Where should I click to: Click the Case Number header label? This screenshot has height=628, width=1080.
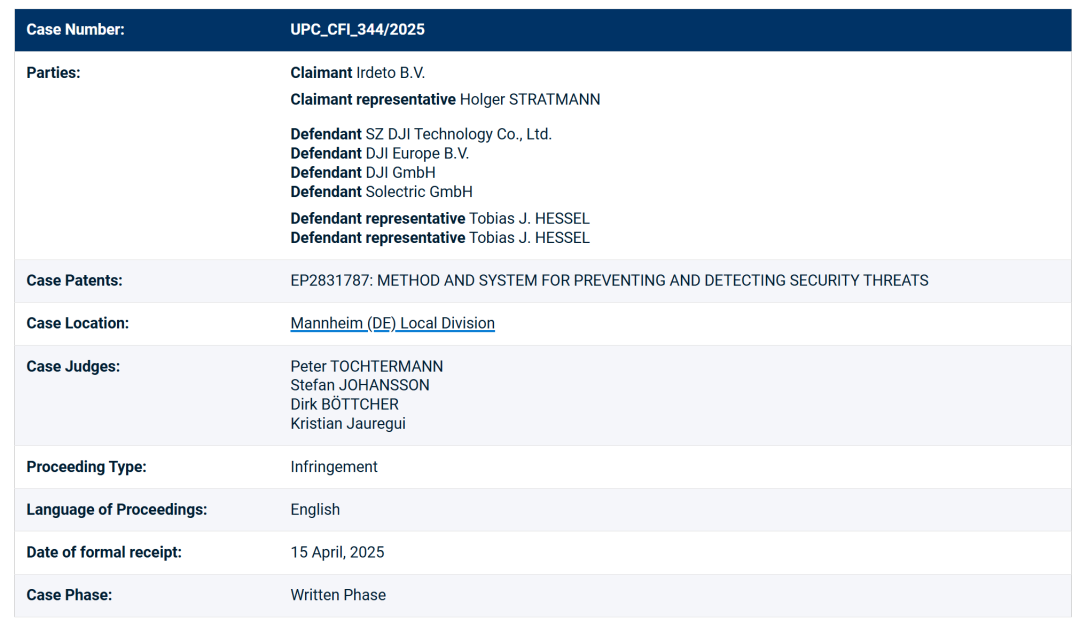point(75,30)
